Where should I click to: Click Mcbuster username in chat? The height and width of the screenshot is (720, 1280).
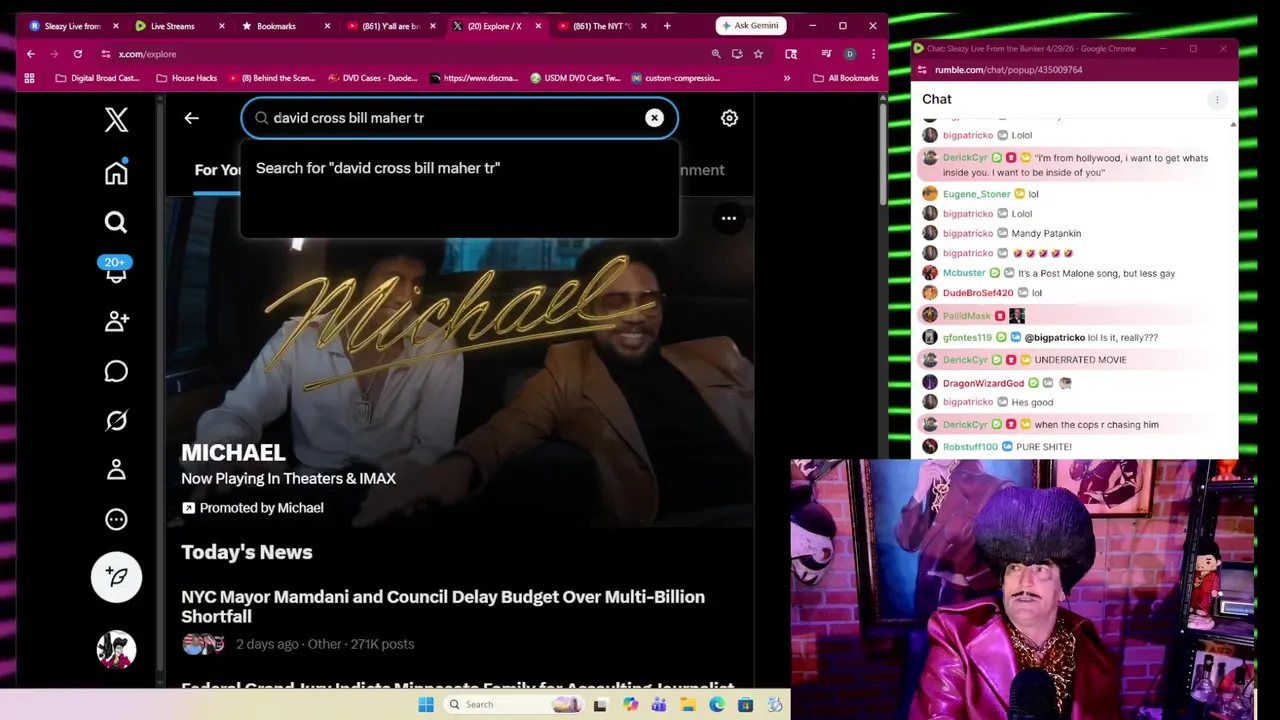pos(964,273)
